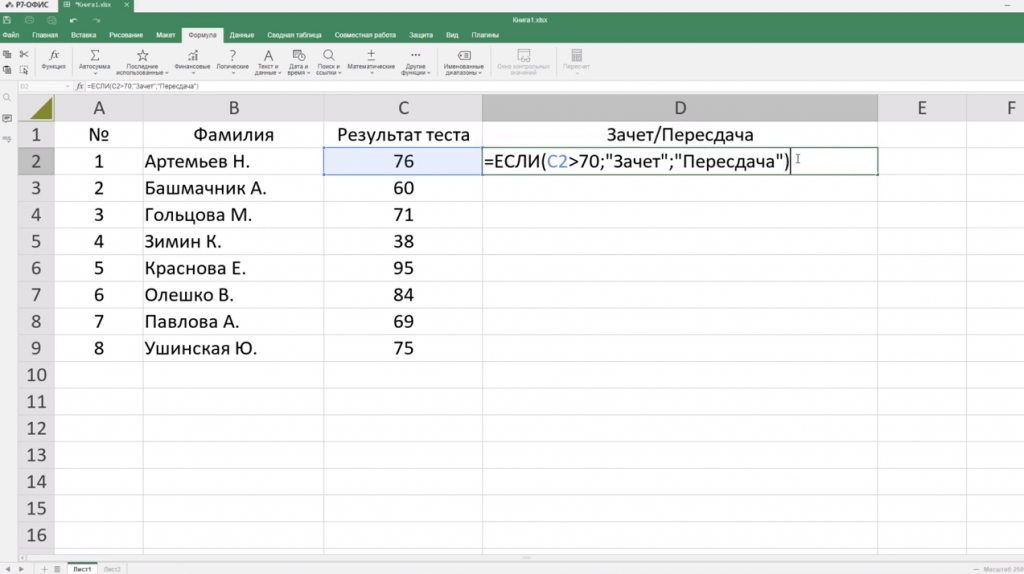
Task: Open the search panel in left sidebar
Action: [x=7, y=98]
